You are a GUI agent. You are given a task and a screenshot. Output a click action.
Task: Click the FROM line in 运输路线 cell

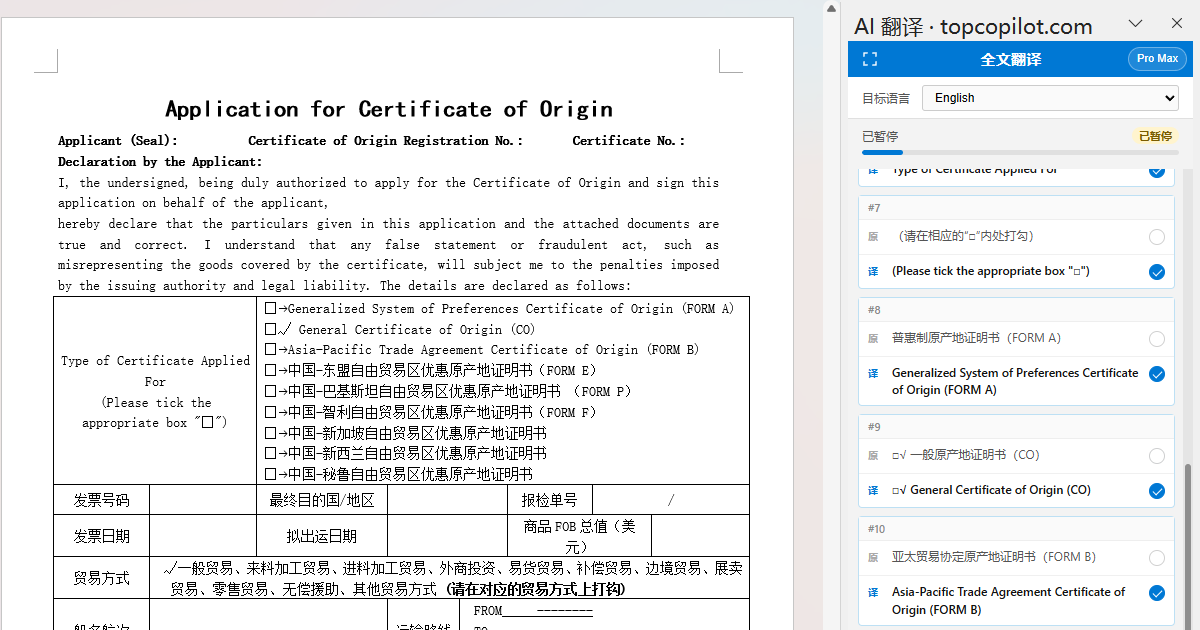click(x=534, y=611)
